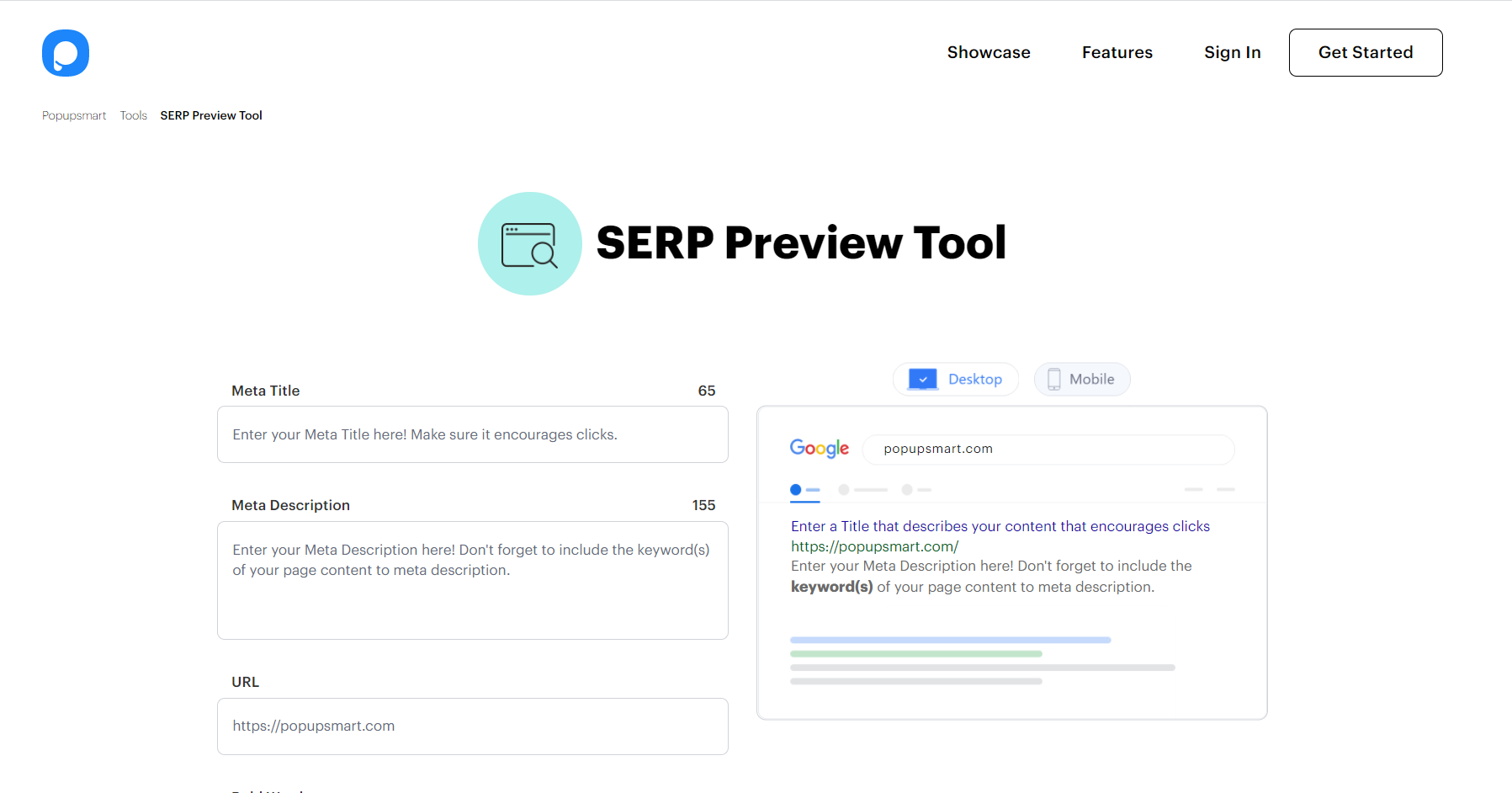Click the Sign In link
1512x793 pixels.
coord(1232,52)
